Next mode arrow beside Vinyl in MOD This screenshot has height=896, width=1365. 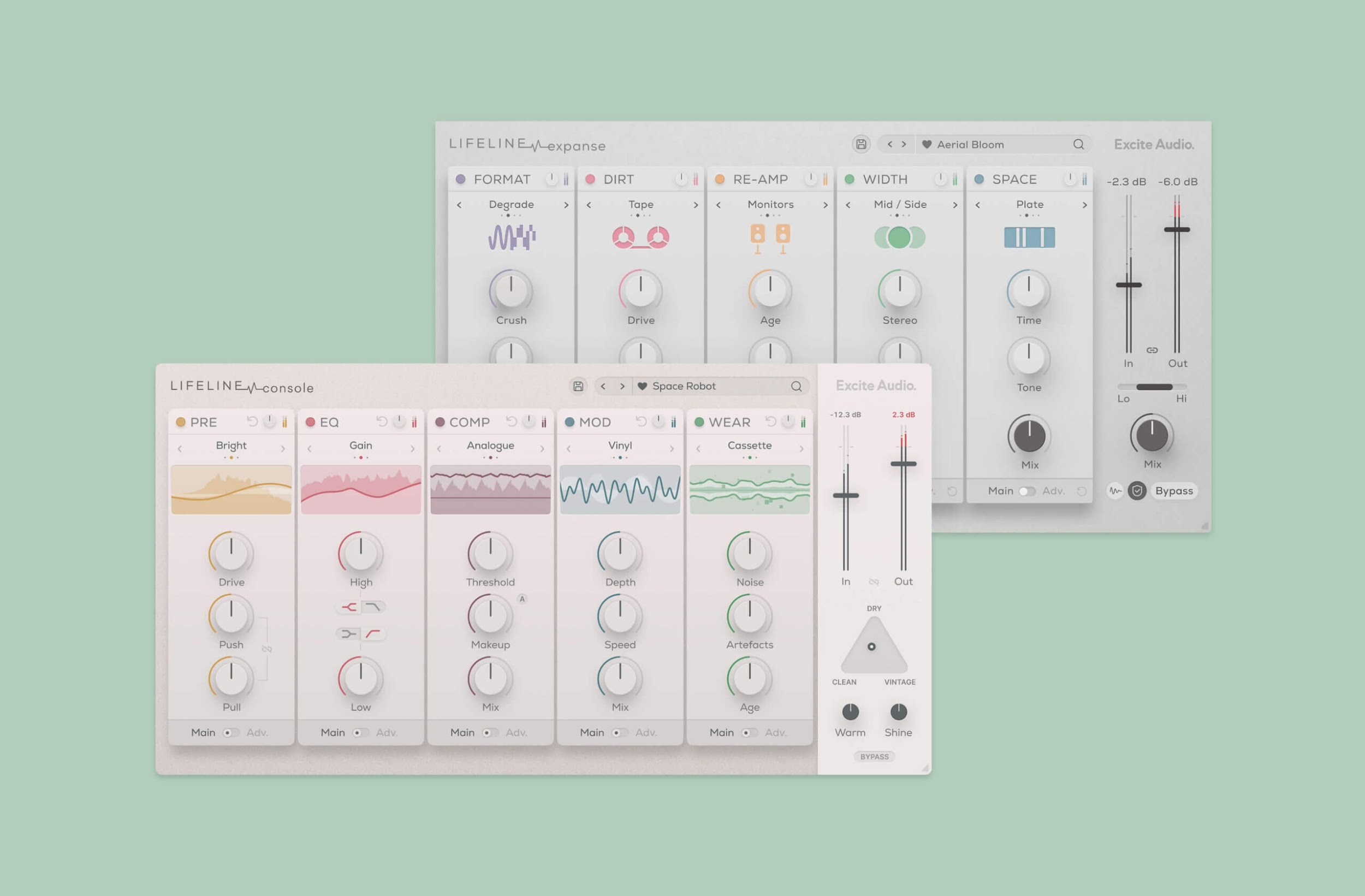[x=672, y=449]
